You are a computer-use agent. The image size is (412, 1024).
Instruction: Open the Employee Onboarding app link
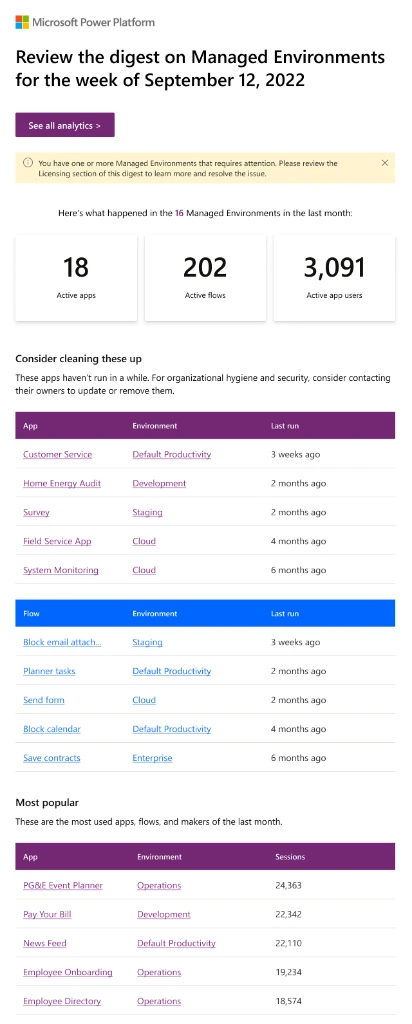pyautogui.click(x=67, y=972)
